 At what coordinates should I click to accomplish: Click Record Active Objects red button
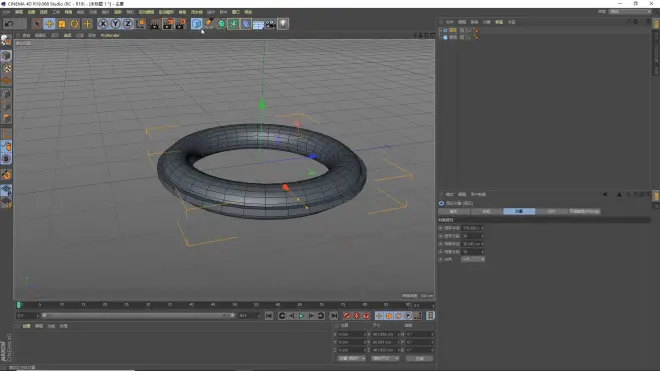click(346, 316)
